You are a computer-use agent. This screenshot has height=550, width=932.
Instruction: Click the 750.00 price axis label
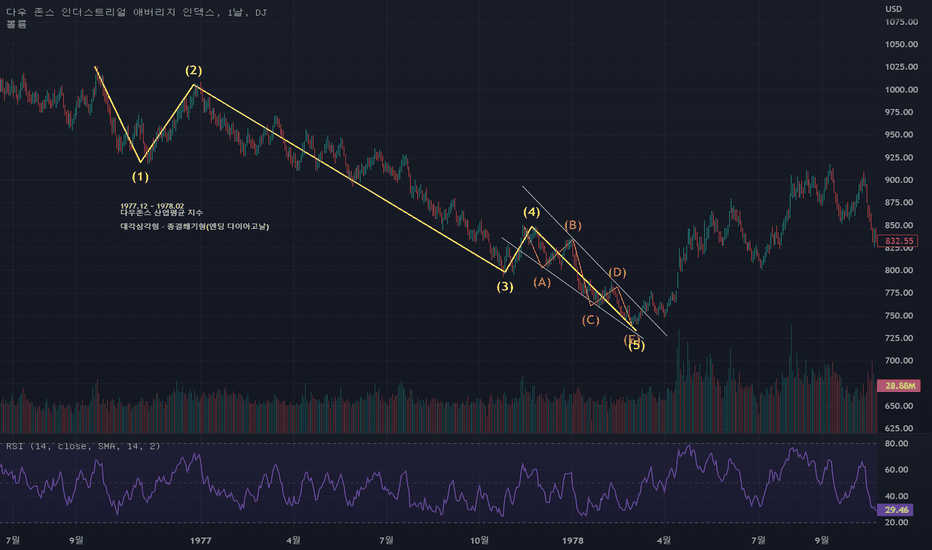click(x=901, y=316)
